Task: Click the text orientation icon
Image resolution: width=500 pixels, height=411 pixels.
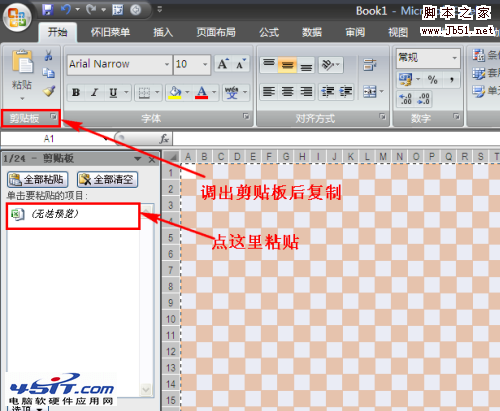Action: pos(328,64)
